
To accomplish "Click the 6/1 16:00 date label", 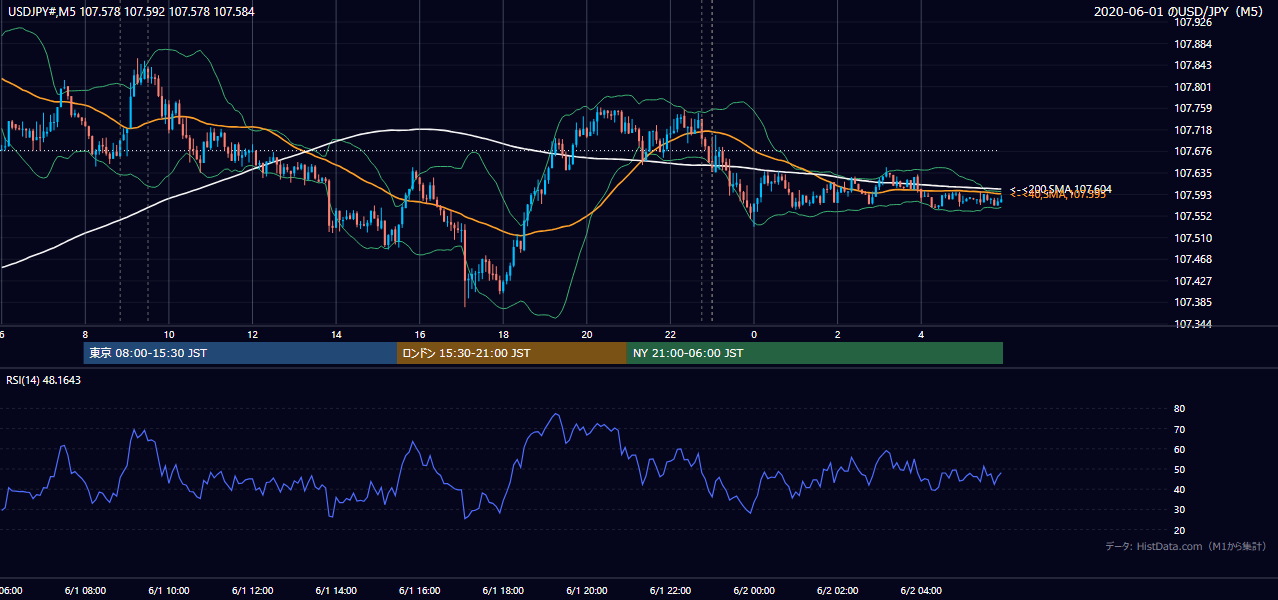I will 420,591.
